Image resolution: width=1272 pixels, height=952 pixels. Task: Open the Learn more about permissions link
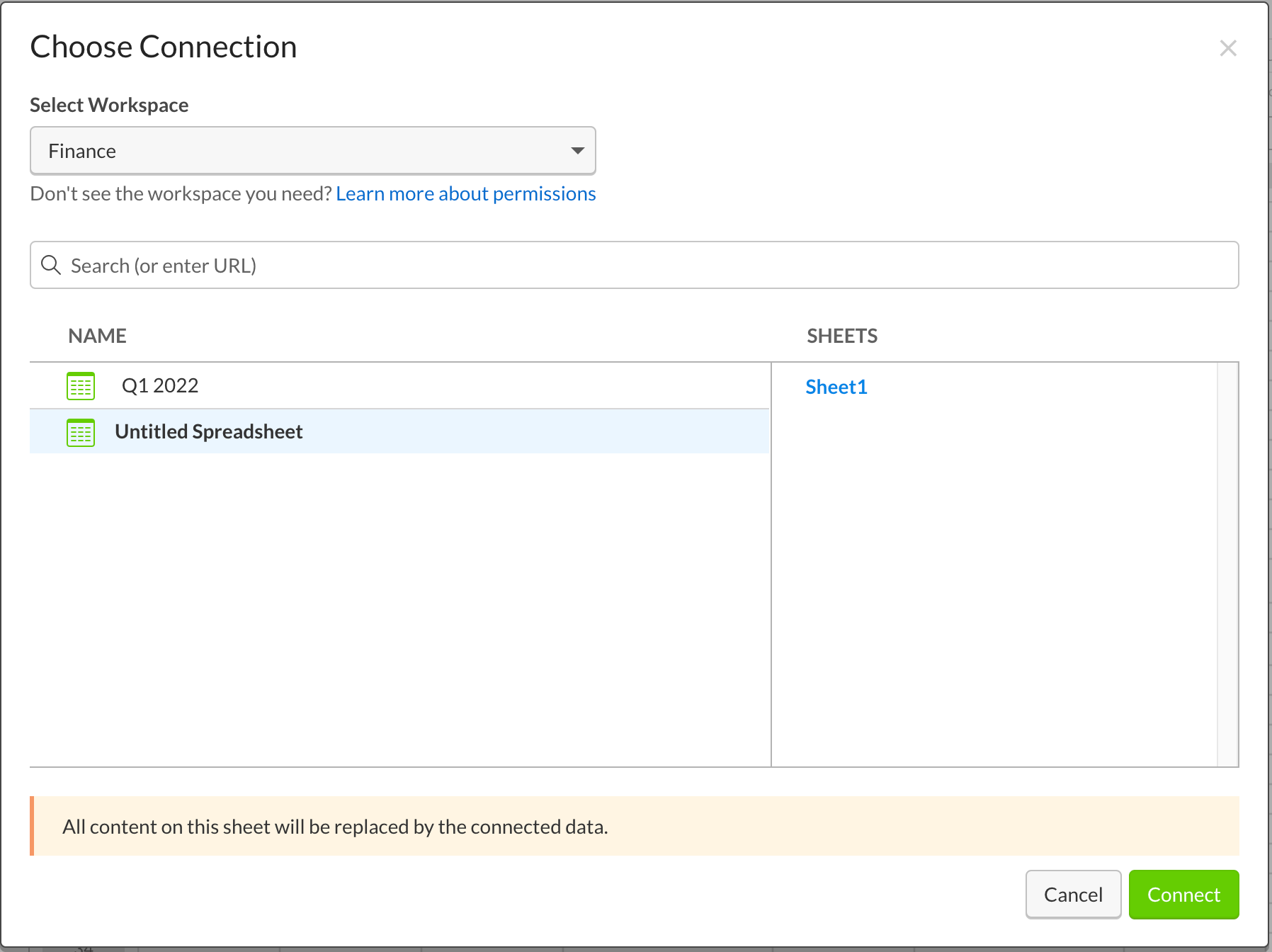465,193
